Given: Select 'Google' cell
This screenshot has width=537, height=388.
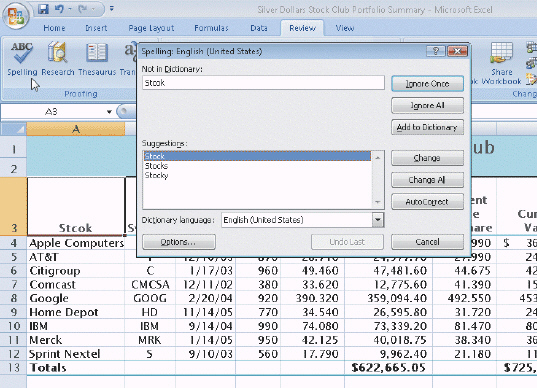Looking at the screenshot, I should [x=76, y=298].
